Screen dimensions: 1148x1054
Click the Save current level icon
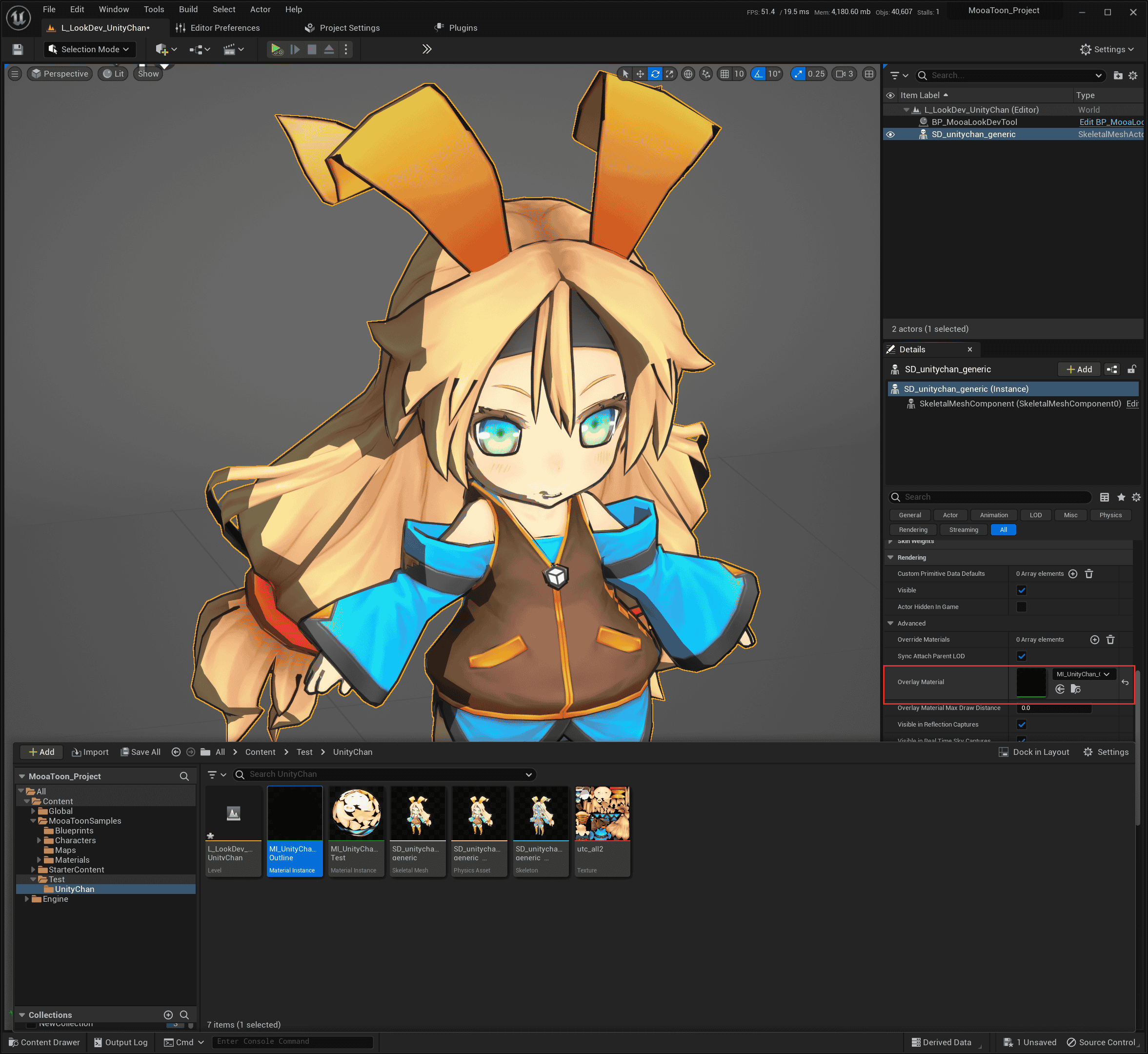click(x=18, y=50)
